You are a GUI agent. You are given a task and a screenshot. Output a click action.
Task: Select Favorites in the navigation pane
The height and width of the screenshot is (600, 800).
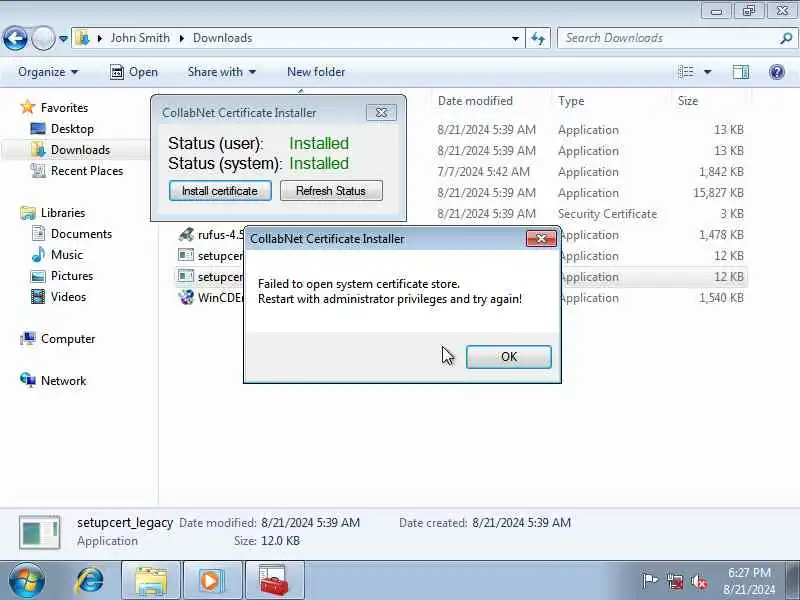[x=64, y=108]
